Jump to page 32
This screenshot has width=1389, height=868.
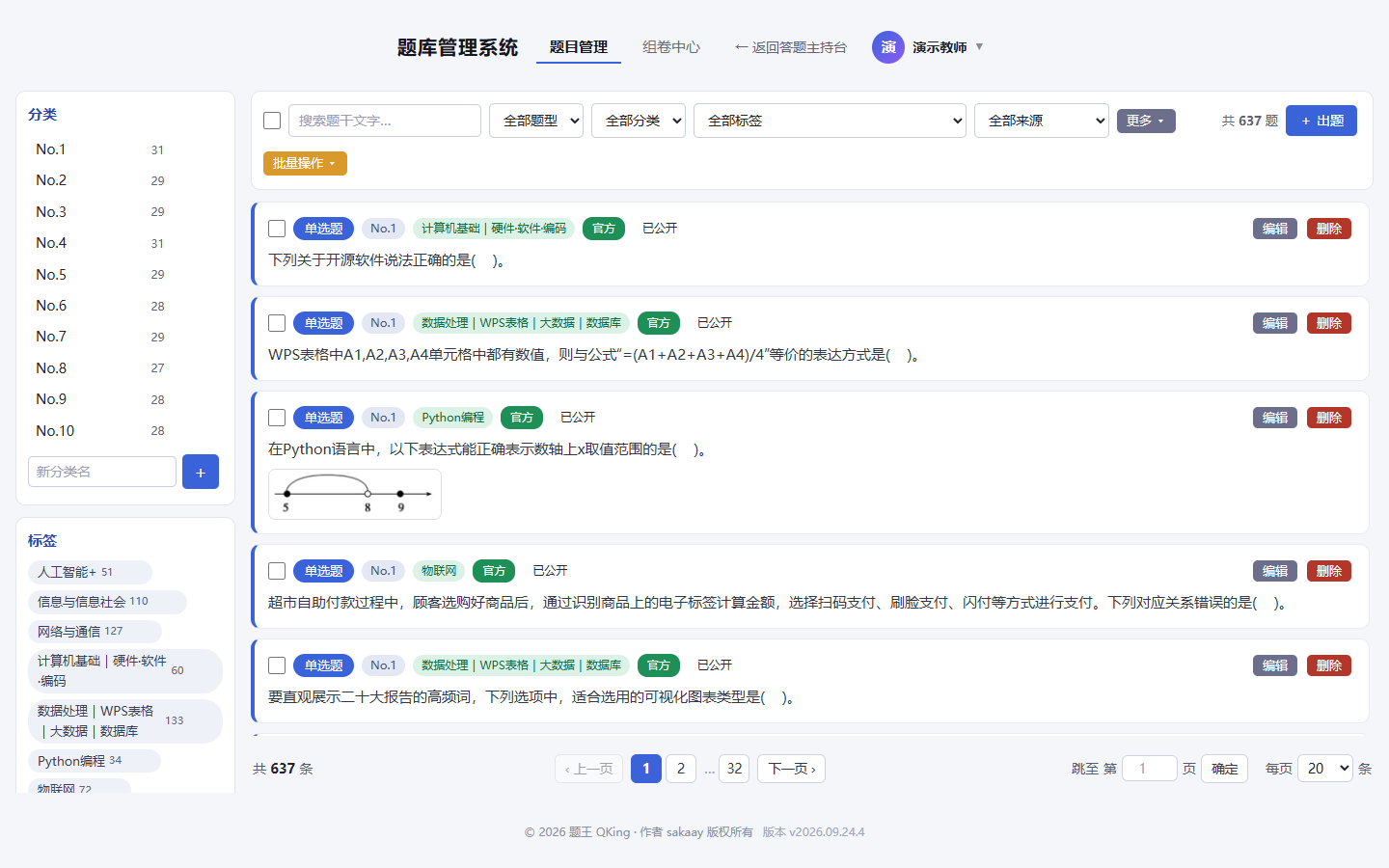pyautogui.click(x=734, y=769)
